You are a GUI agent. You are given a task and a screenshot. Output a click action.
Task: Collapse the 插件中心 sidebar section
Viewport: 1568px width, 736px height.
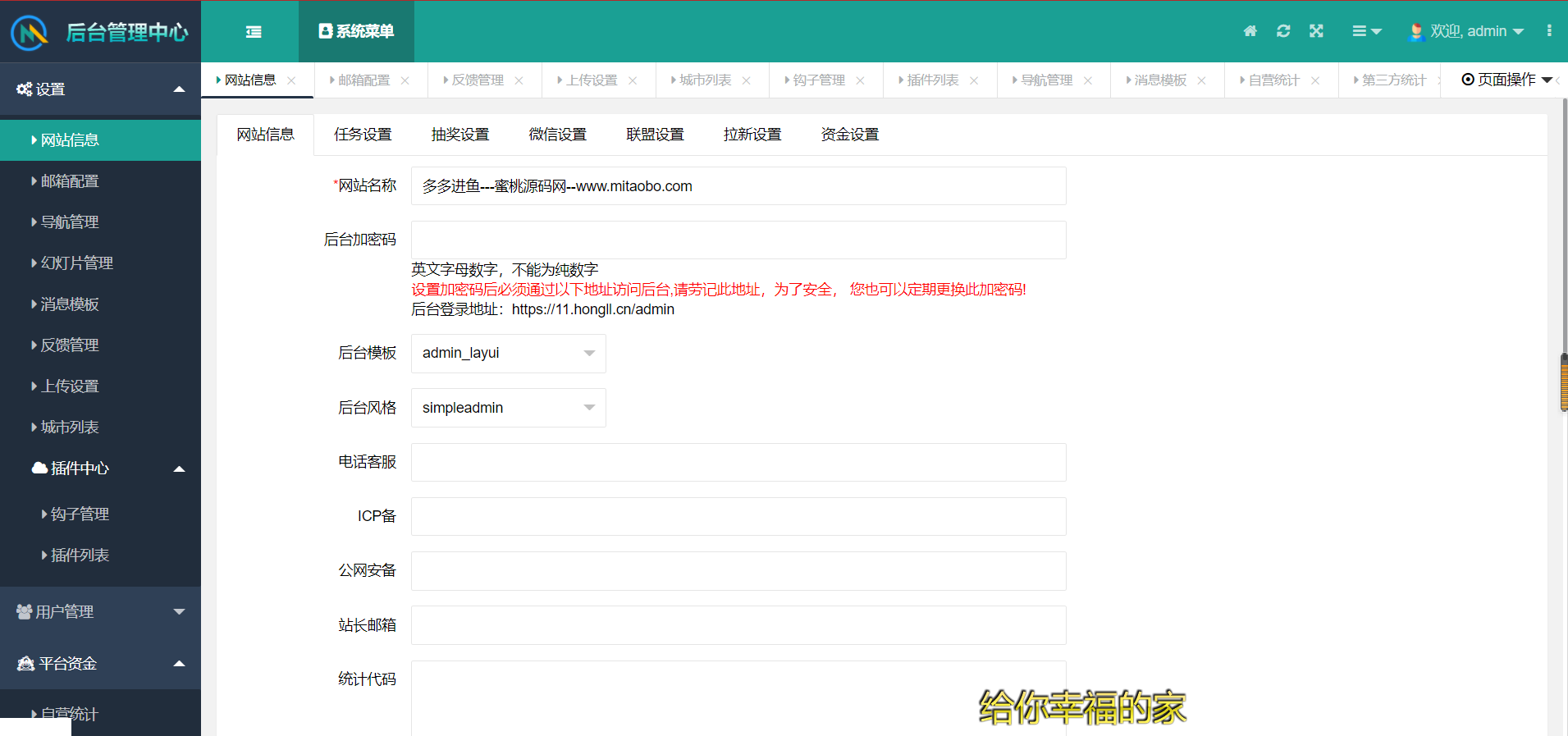(x=100, y=469)
